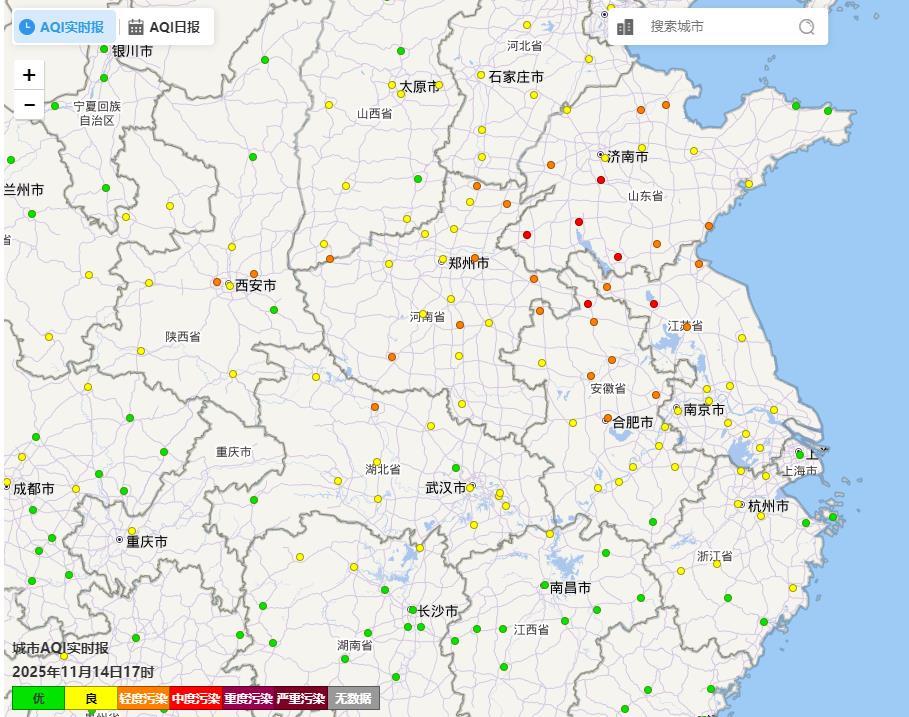
Task: Click the city-buildings icon beside the search box
Action: coord(625,27)
